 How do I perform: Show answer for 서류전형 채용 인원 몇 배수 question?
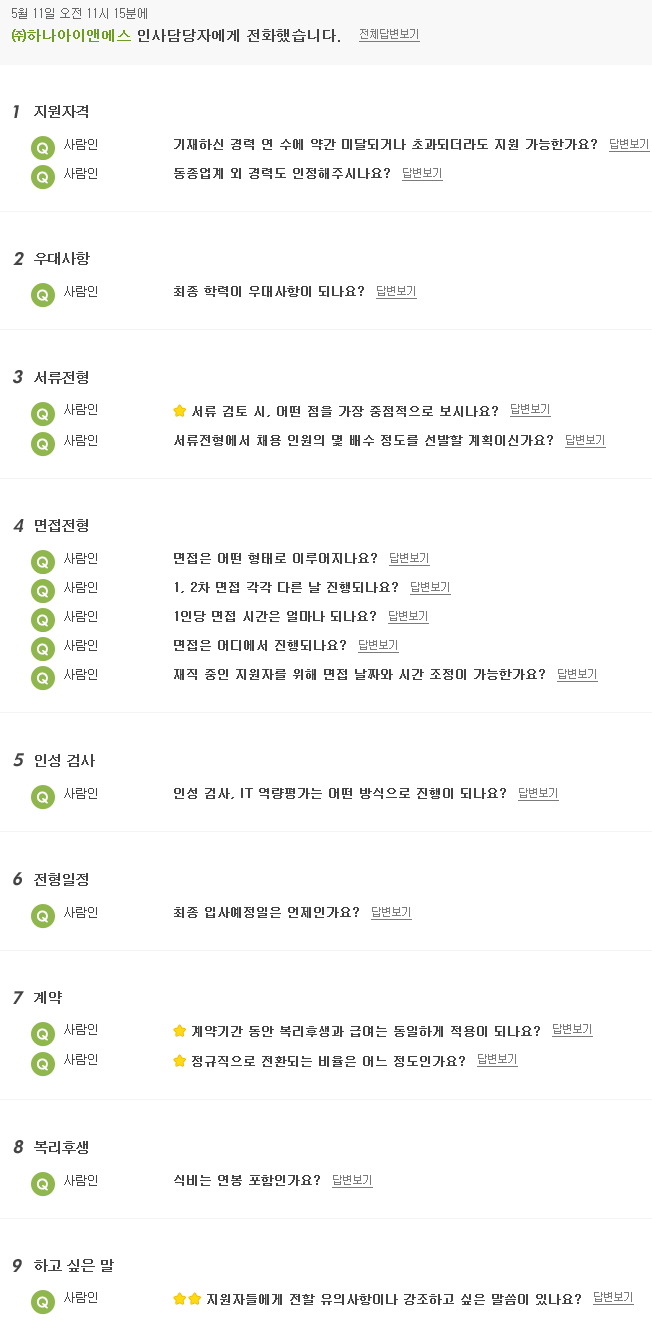(x=585, y=440)
